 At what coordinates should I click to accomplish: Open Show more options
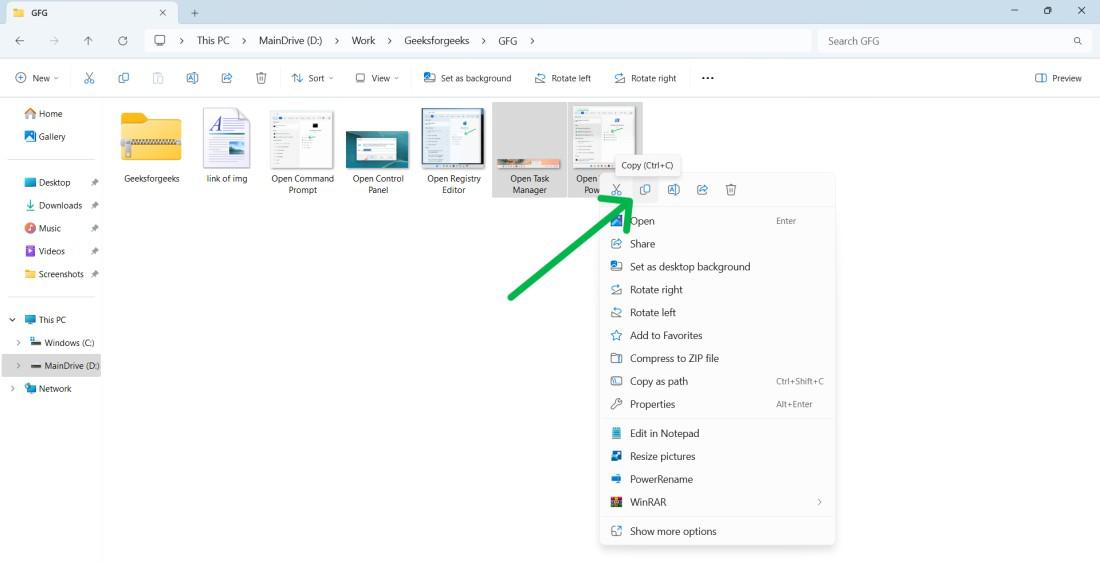point(717,531)
